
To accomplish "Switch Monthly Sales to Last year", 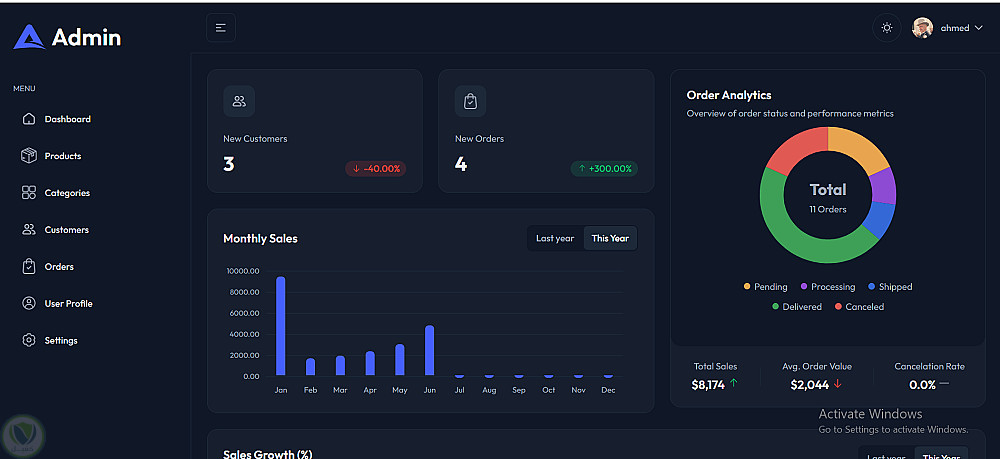I will [555, 238].
